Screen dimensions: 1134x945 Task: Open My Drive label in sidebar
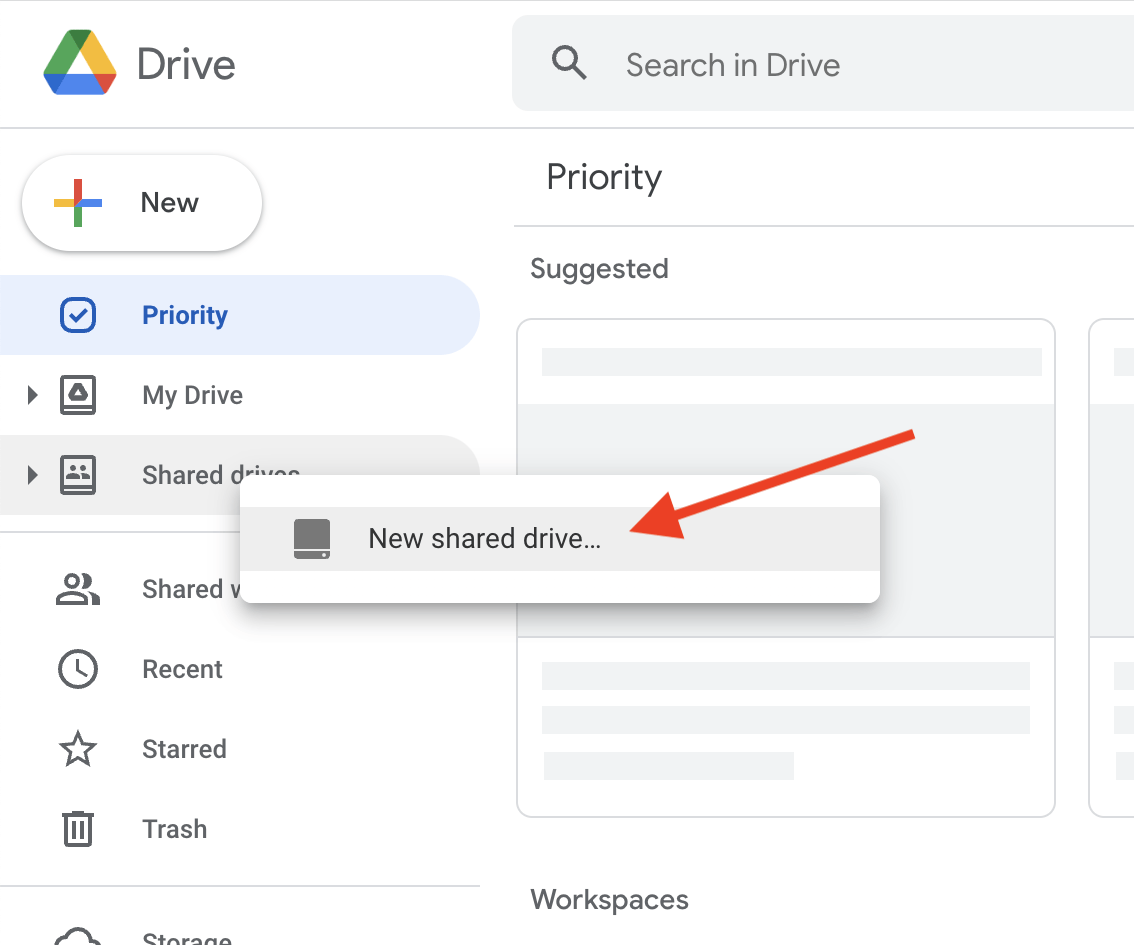tap(192, 395)
